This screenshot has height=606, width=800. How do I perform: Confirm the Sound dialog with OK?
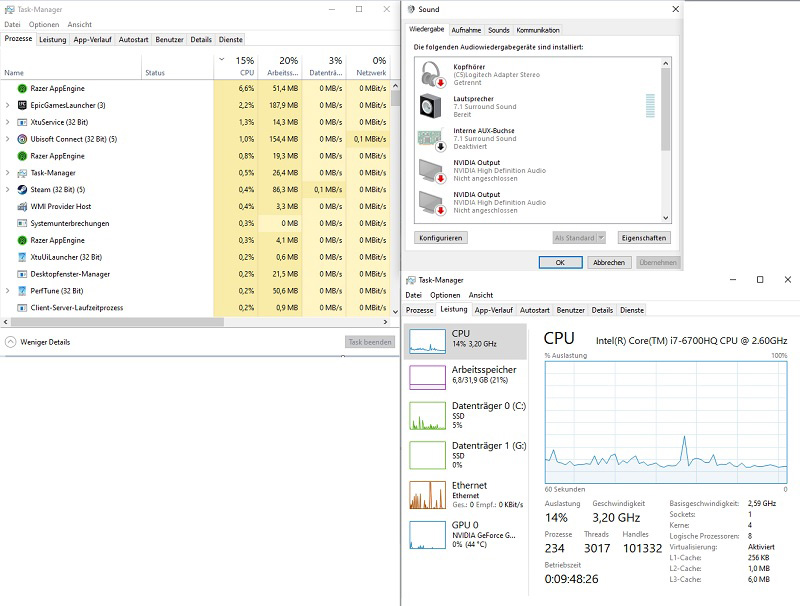click(560, 262)
